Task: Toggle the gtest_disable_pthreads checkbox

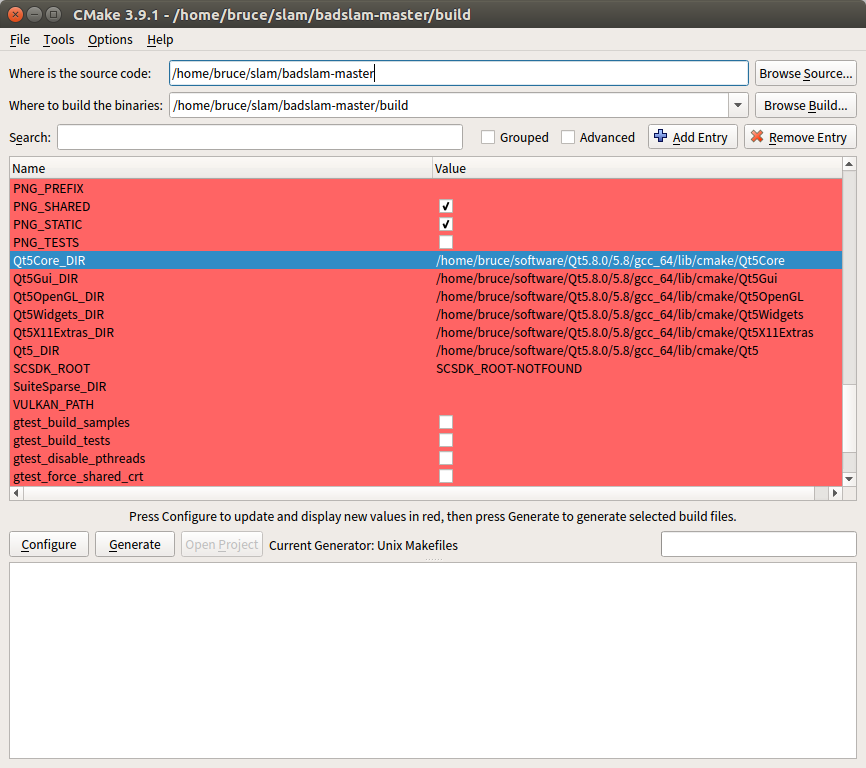Action: [x=445, y=457]
